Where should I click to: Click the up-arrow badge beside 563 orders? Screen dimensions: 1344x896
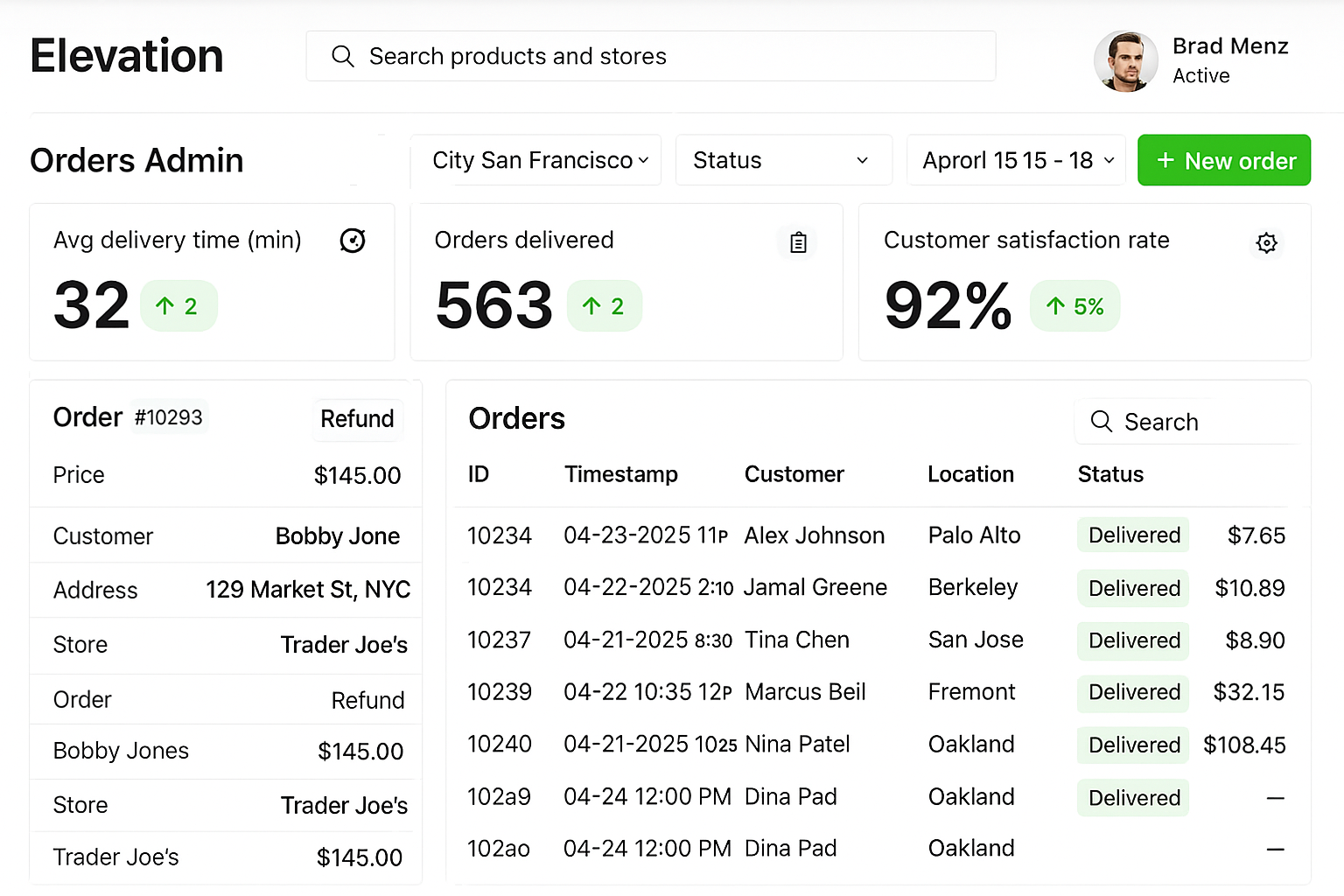(604, 306)
